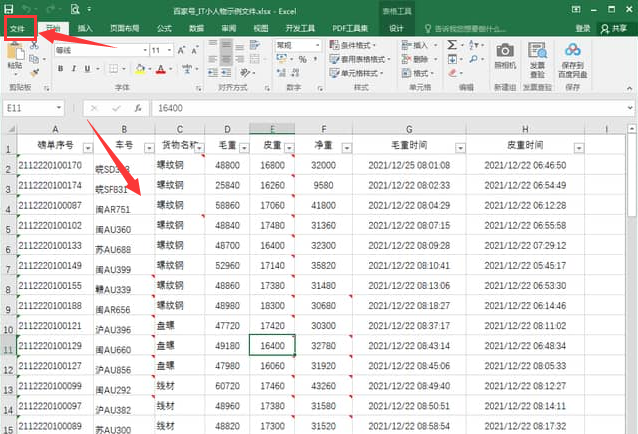This screenshot has height=434, width=638.
Task: Toggle Italic formatting
Action: 76,69
